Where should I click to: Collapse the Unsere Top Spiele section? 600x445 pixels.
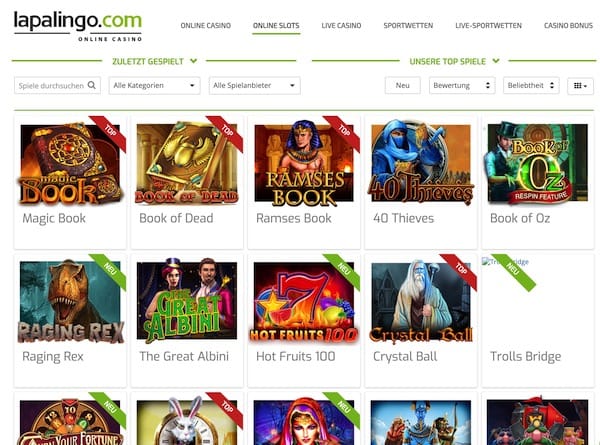(x=454, y=61)
